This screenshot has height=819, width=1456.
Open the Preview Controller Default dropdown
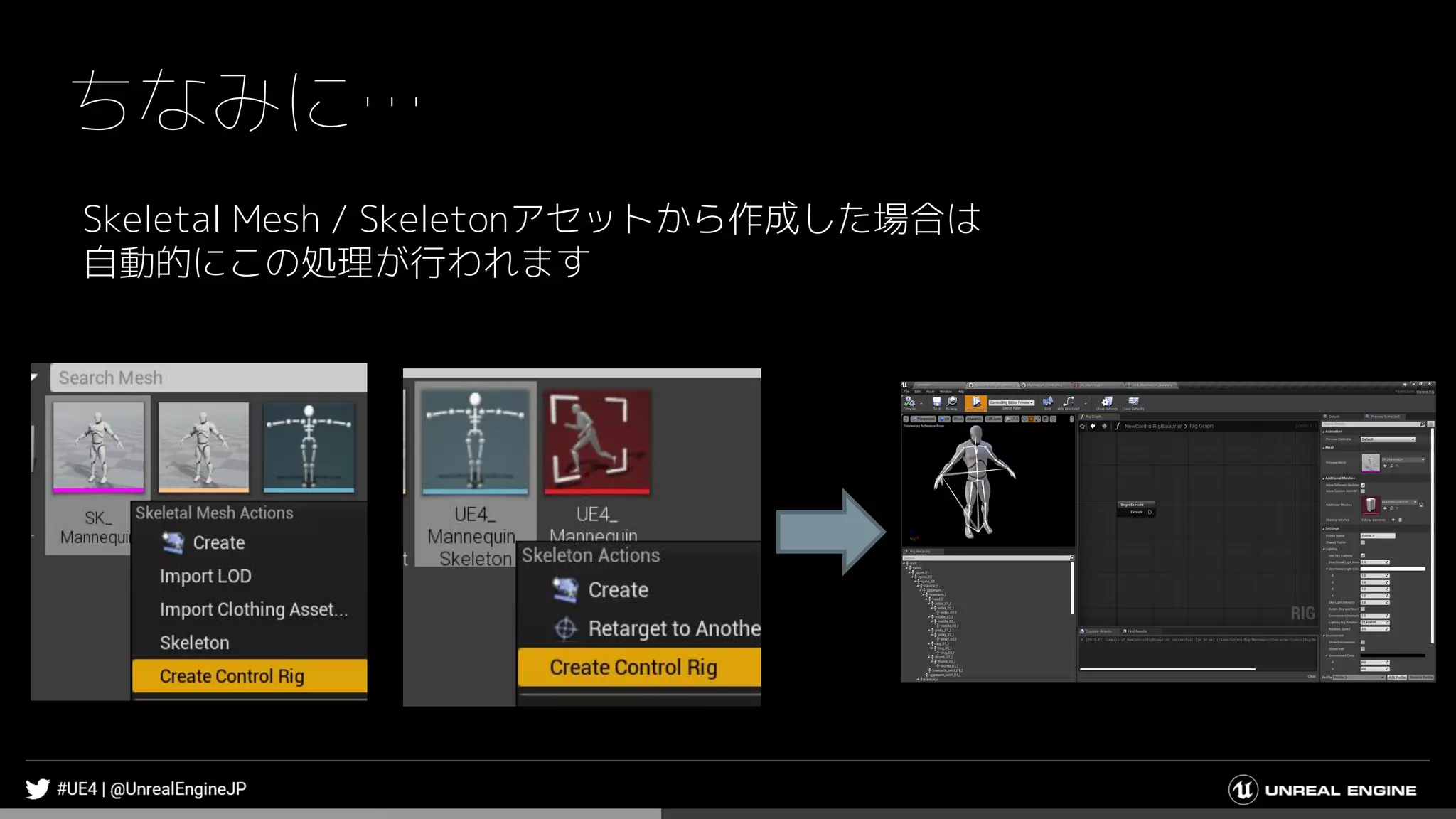(1388, 439)
